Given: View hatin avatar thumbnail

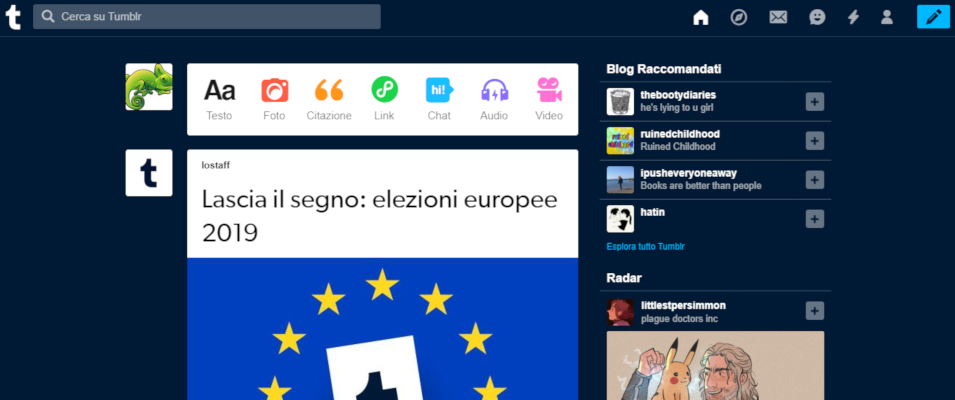Looking at the screenshot, I should [620, 219].
